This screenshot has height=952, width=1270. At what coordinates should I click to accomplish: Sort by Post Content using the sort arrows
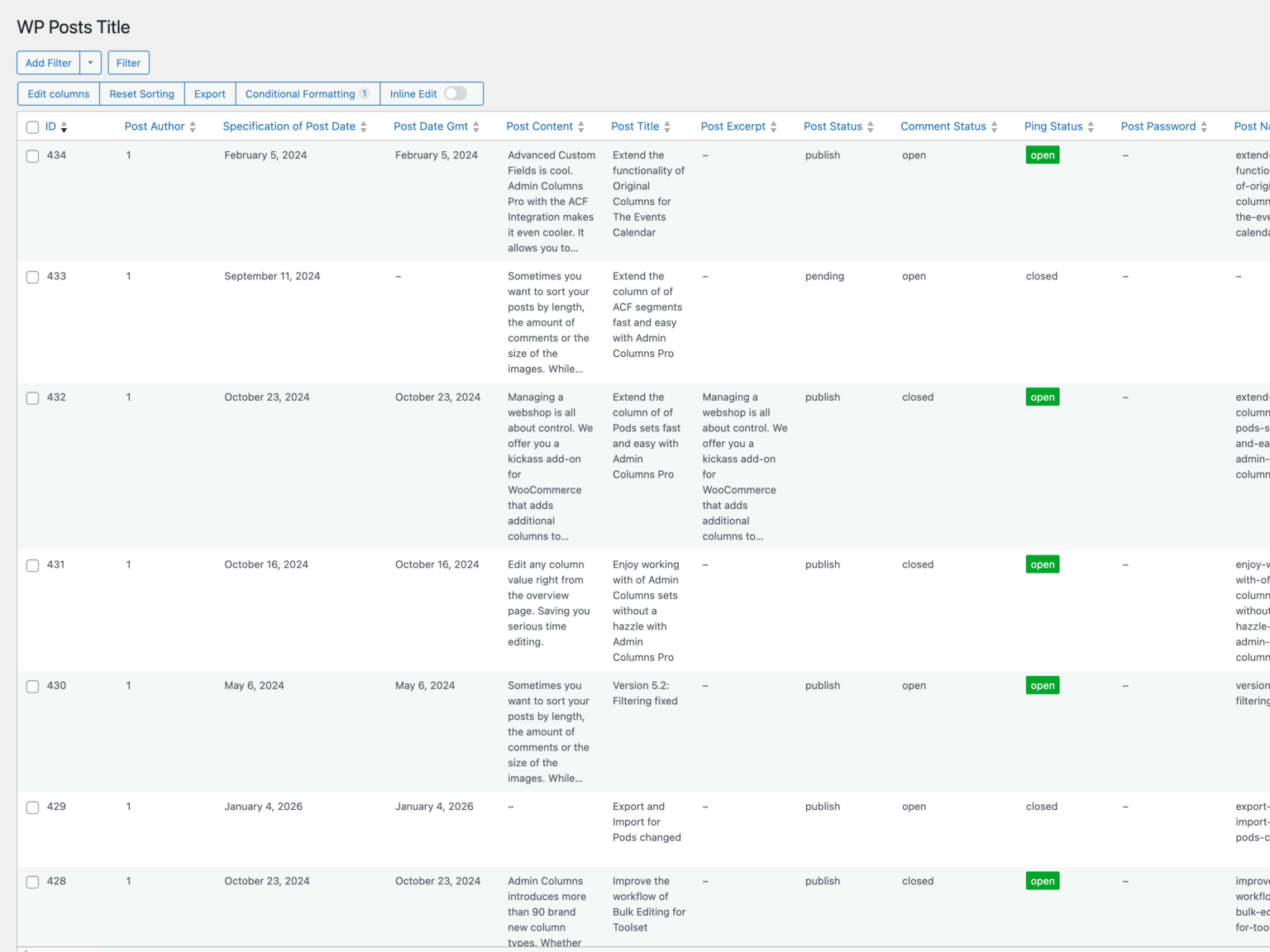click(580, 126)
